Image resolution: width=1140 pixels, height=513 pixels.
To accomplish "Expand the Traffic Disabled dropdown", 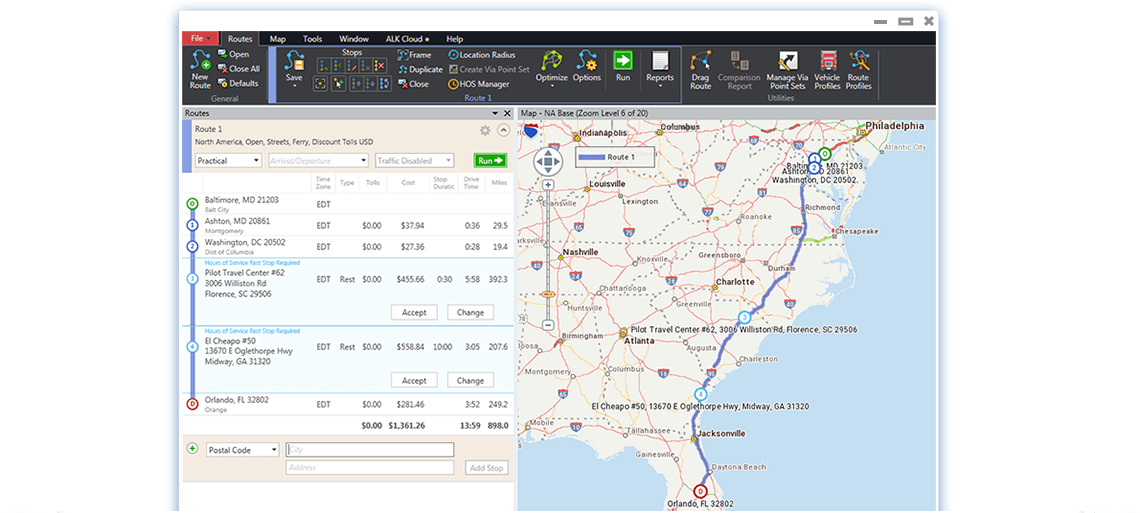I will [x=416, y=160].
